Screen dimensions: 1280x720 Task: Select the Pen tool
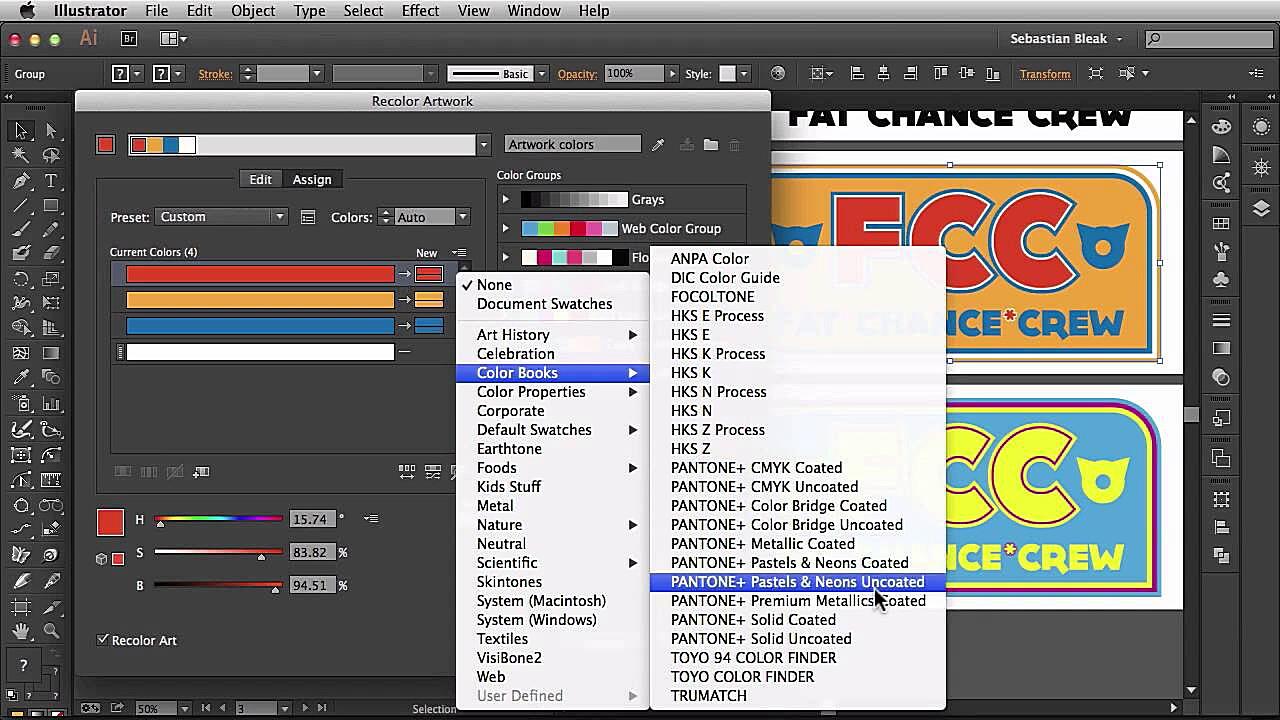pos(21,181)
